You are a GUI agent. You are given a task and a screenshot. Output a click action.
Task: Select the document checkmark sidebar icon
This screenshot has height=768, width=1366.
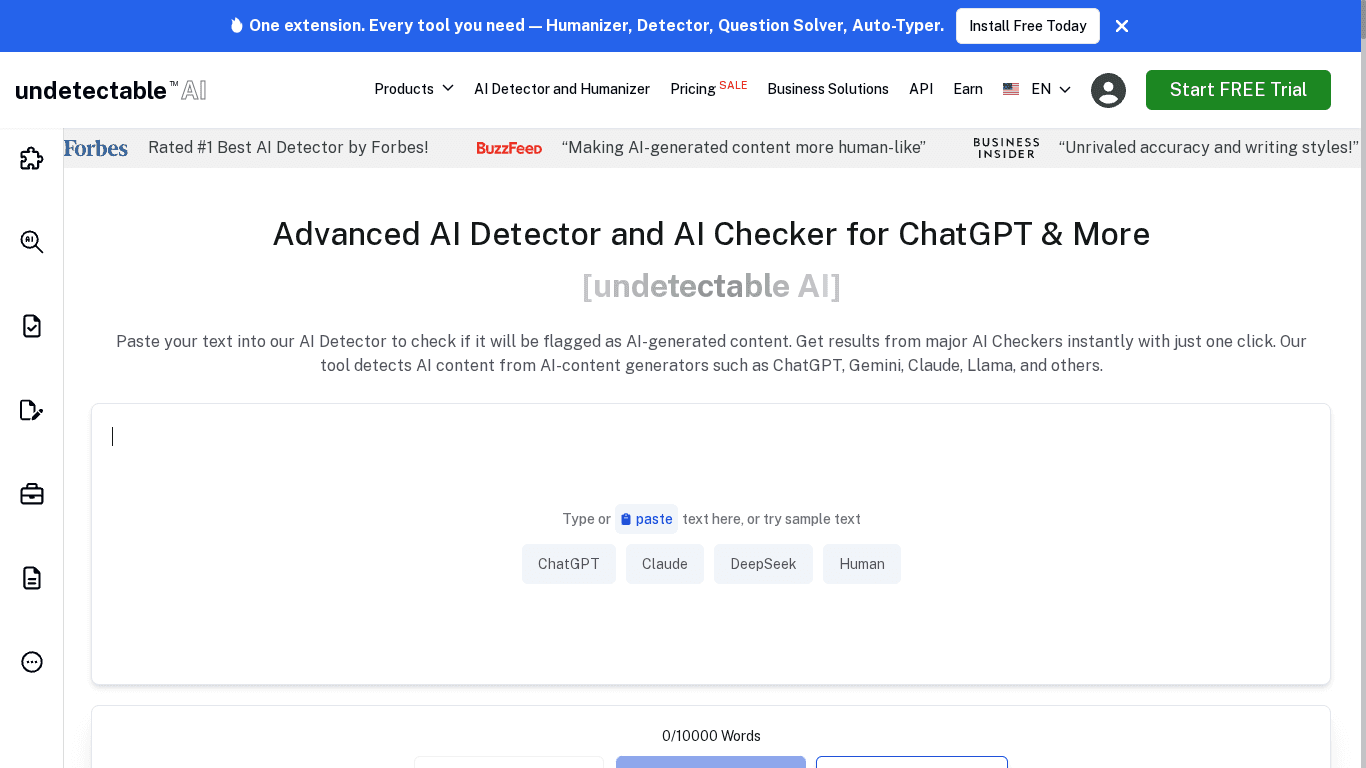pos(32,326)
